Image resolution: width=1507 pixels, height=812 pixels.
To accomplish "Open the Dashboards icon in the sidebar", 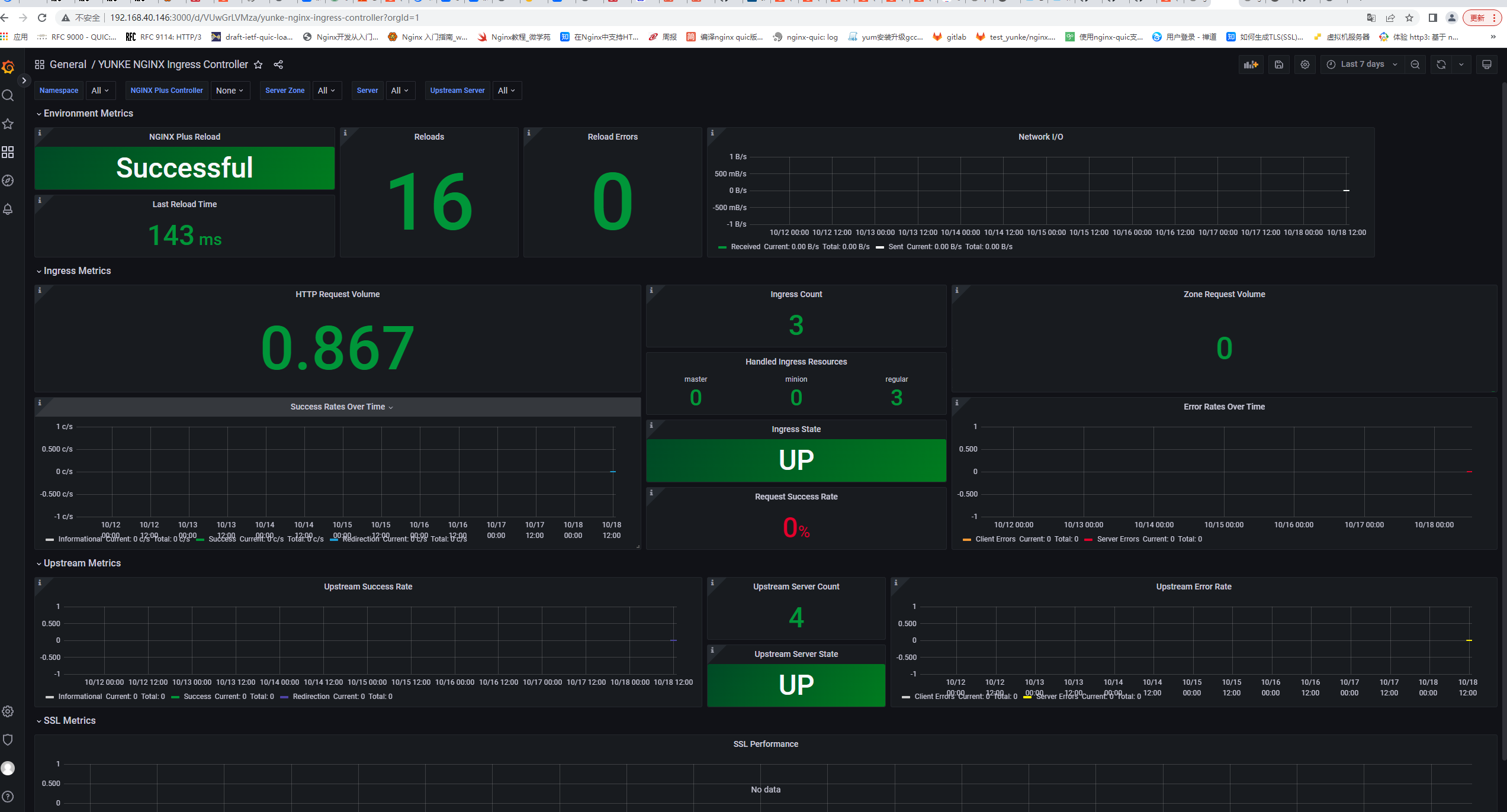I will click(8, 152).
